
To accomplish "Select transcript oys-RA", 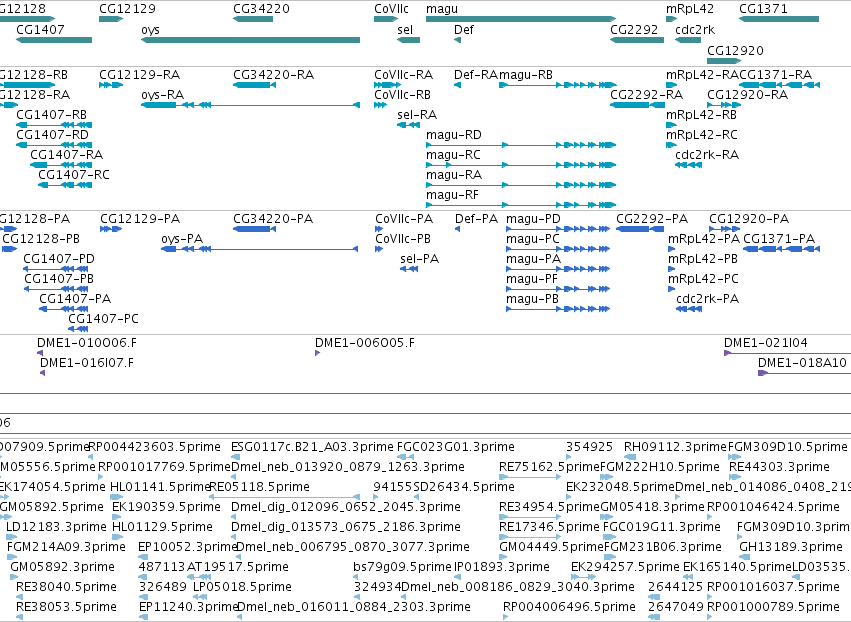I will pos(250,105).
